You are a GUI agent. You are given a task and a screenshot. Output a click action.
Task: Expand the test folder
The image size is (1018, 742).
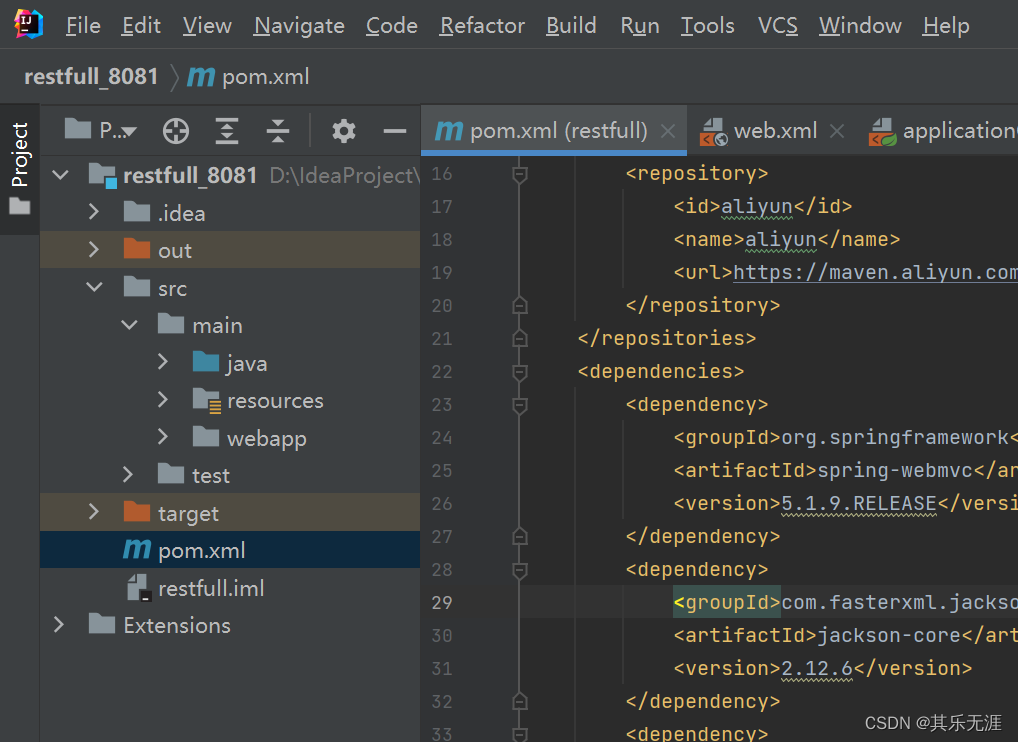[x=128, y=475]
